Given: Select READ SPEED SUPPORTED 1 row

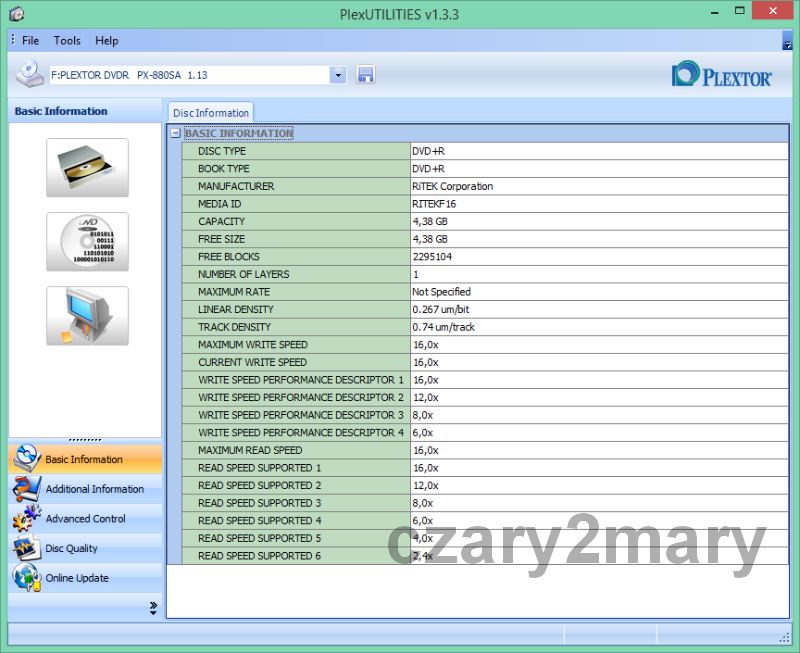Looking at the screenshot, I should click(485, 468).
